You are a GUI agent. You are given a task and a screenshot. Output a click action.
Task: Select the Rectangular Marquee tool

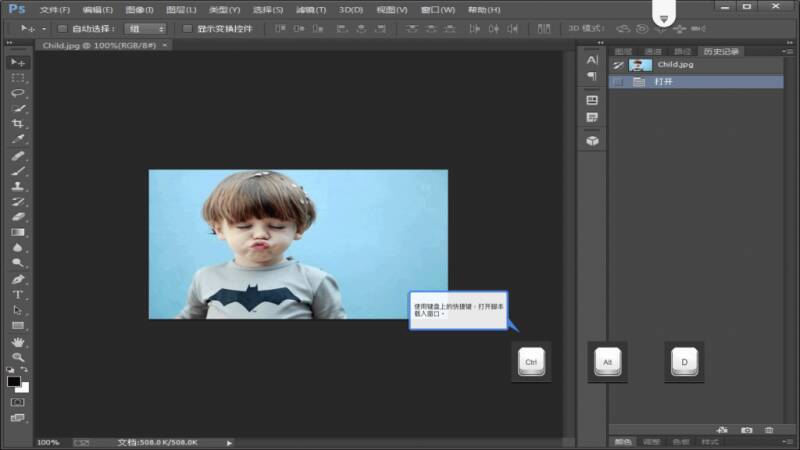coord(18,78)
